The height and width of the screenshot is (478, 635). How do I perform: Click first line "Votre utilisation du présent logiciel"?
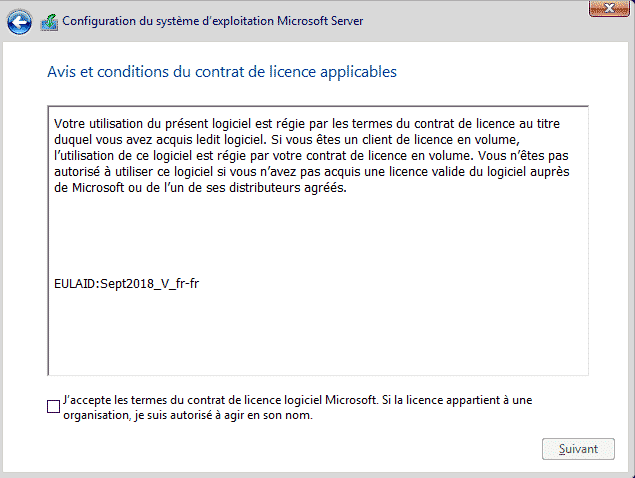160,124
